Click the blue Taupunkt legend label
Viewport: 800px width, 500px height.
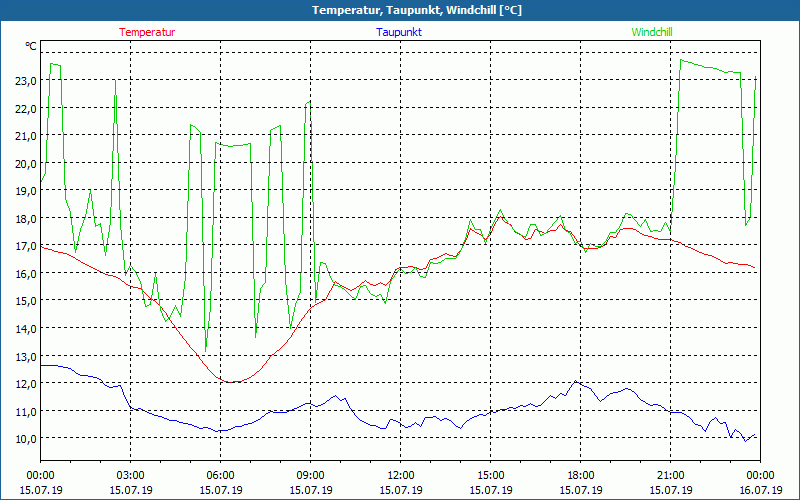pyautogui.click(x=399, y=32)
